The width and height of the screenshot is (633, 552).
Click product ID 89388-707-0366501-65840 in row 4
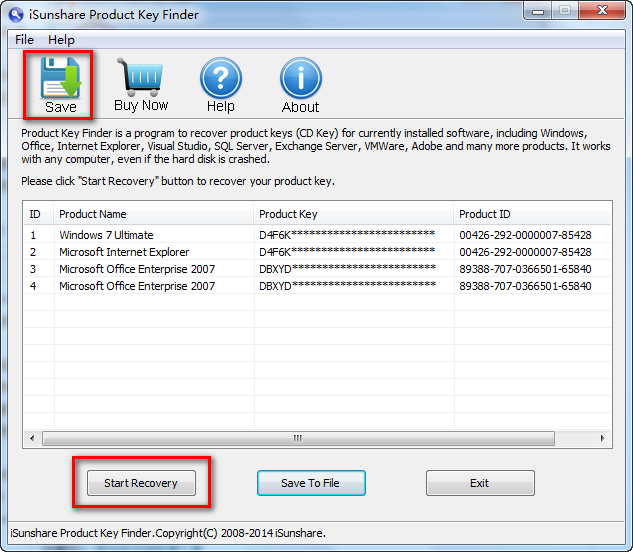[525, 286]
